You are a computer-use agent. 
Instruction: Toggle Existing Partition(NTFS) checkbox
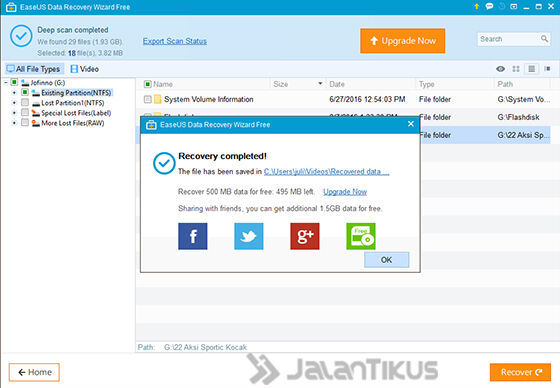tap(25, 92)
